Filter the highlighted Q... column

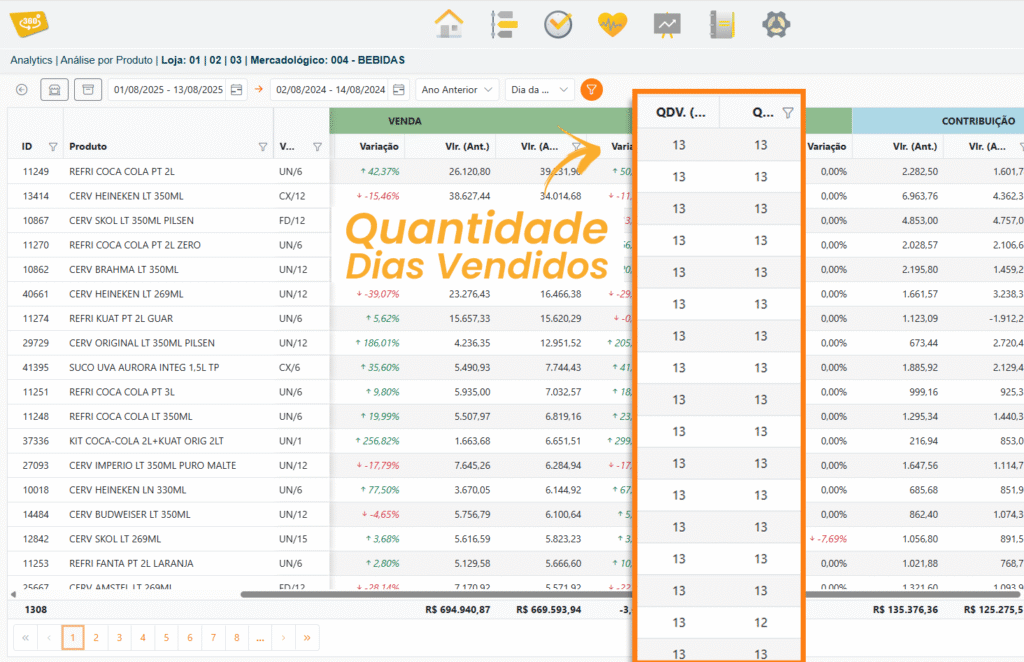pyautogui.click(x=788, y=113)
